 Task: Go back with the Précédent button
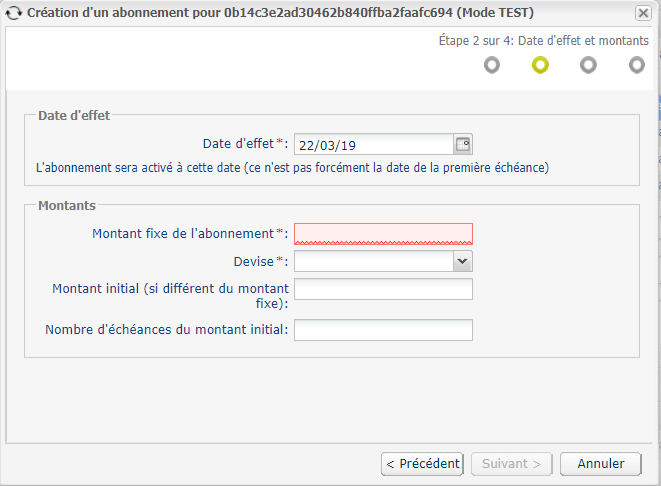(422, 464)
